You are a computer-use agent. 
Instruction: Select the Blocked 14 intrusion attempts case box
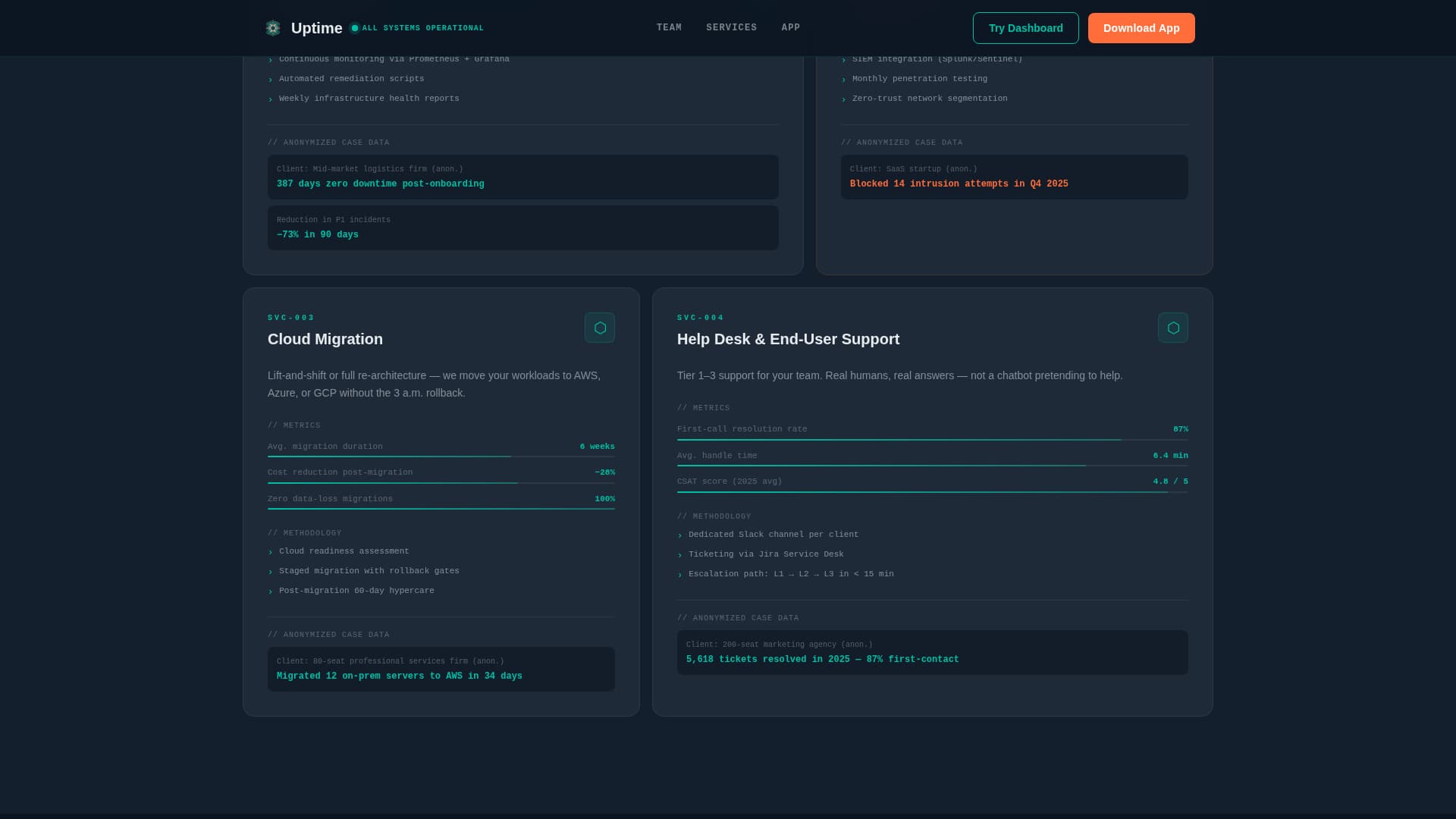click(x=1014, y=177)
